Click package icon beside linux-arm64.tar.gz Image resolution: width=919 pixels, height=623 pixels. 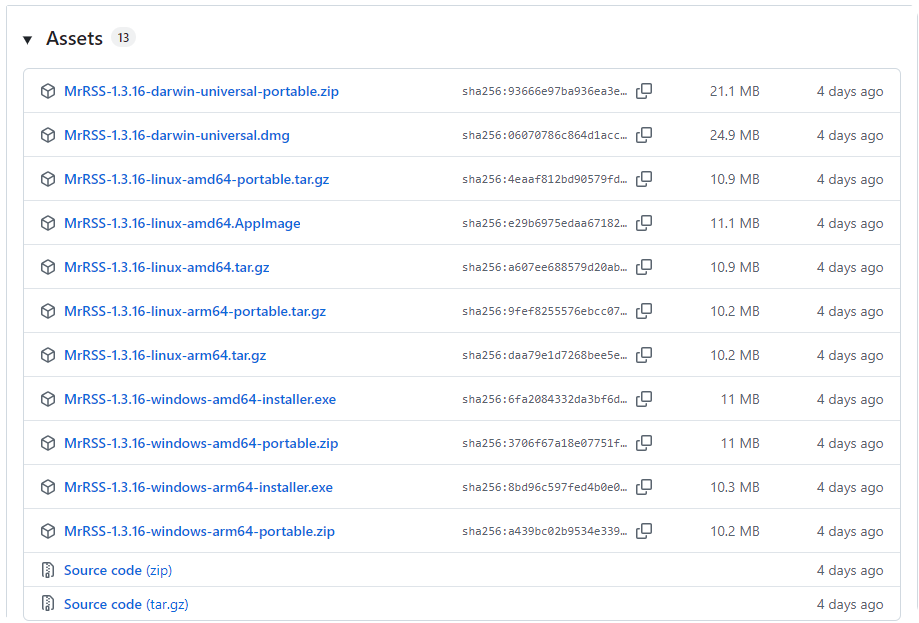[x=47, y=355]
